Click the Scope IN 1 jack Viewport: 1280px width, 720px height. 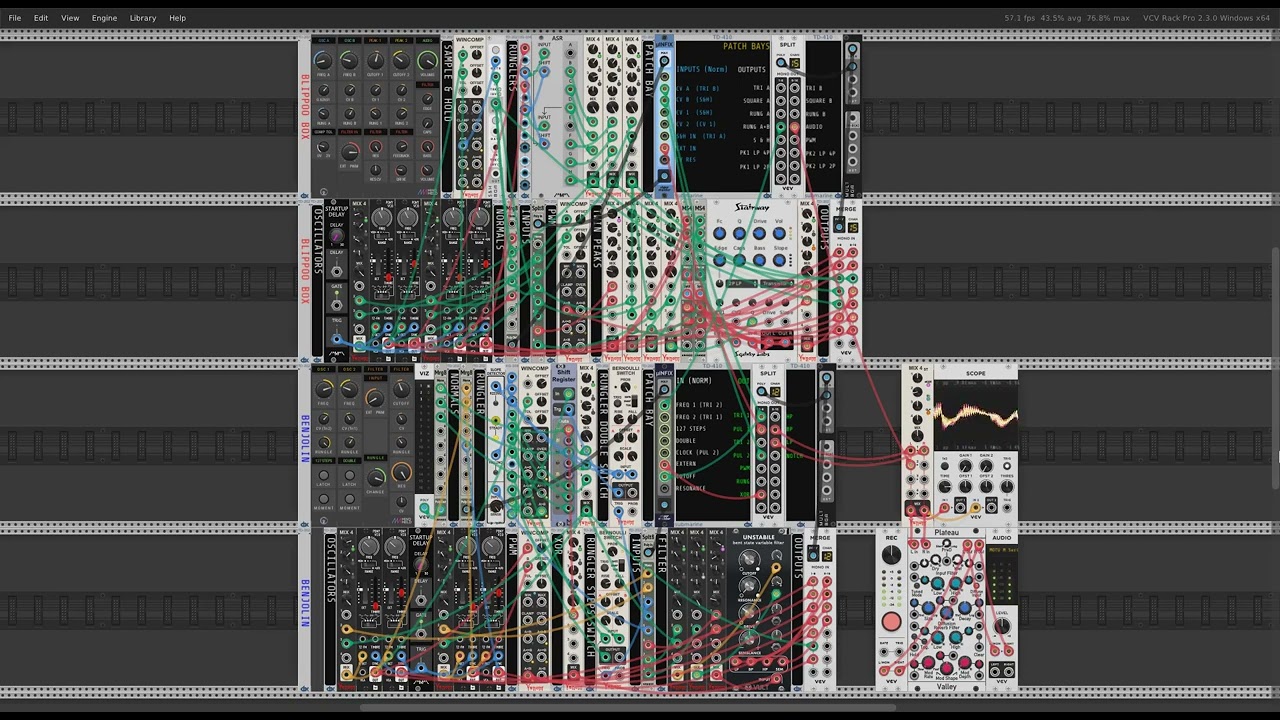pos(944,508)
